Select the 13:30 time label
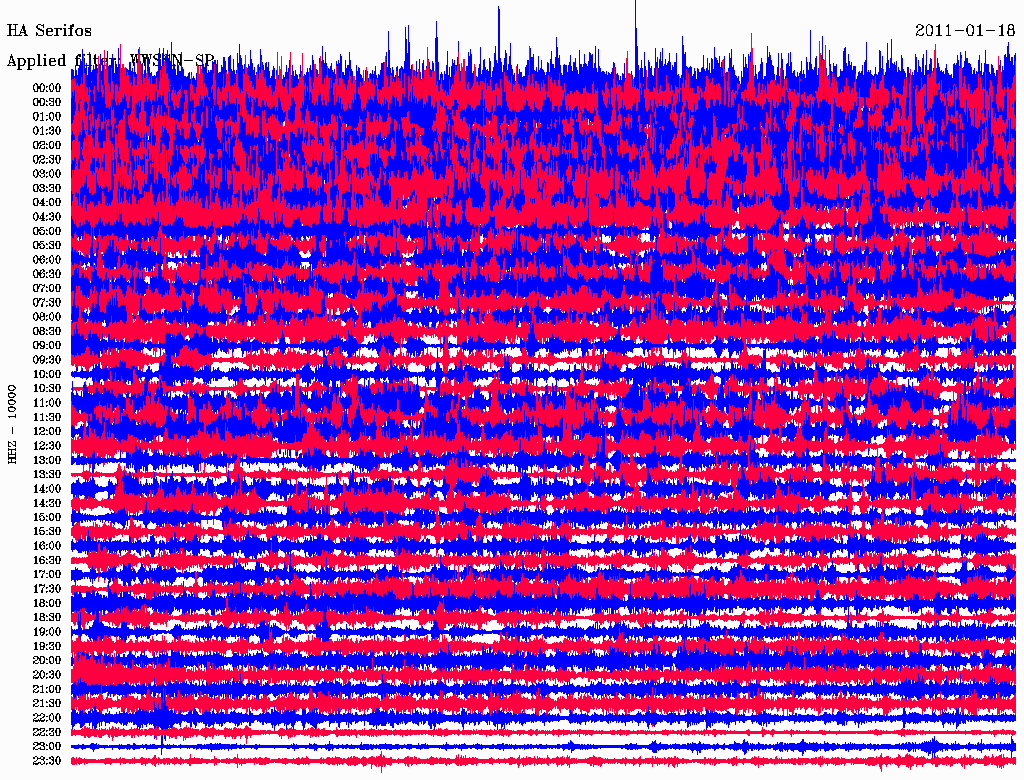Viewport: 1024px width, 780px height. [47, 474]
